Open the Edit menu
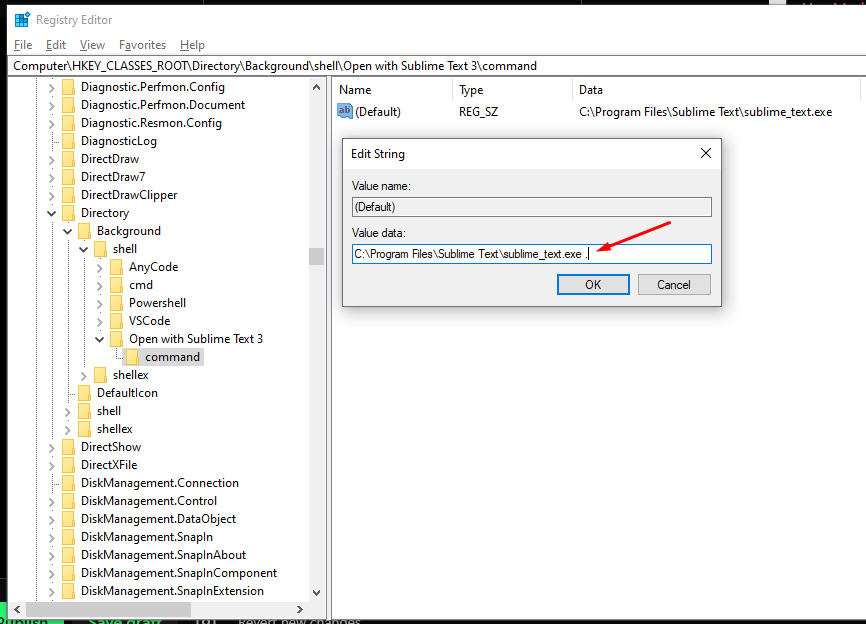Screen dimensions: 866x624 tap(56, 45)
